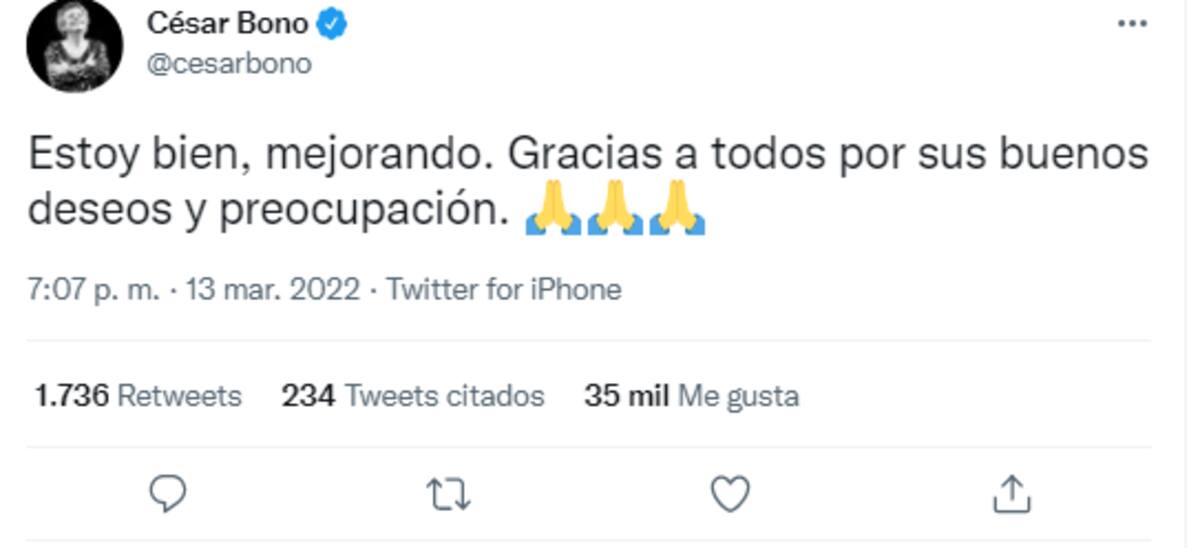View the 1.736 Retweets list
1200x548 pixels.
138,396
